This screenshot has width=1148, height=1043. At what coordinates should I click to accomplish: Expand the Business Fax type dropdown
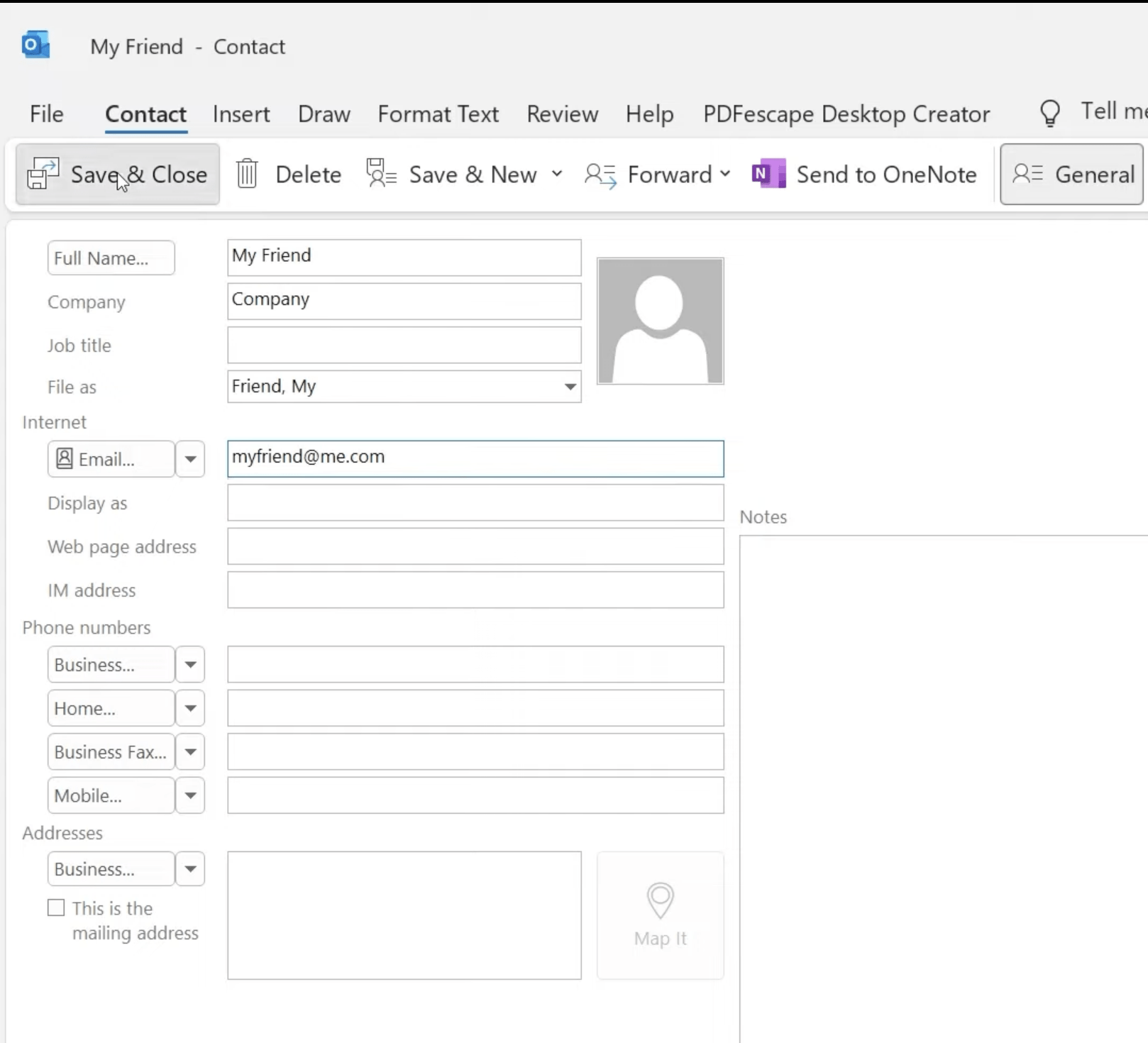pos(190,752)
